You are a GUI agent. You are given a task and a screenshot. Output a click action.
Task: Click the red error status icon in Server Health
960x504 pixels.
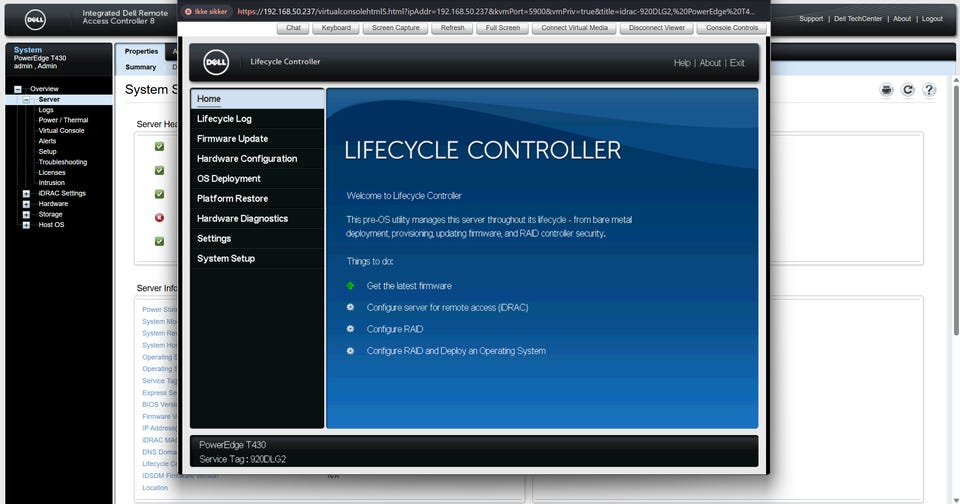[159, 217]
